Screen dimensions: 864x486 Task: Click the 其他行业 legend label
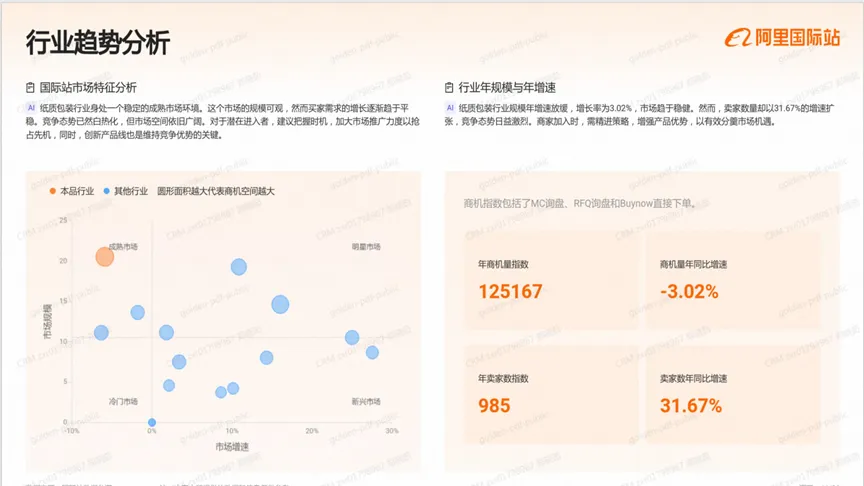(131, 191)
